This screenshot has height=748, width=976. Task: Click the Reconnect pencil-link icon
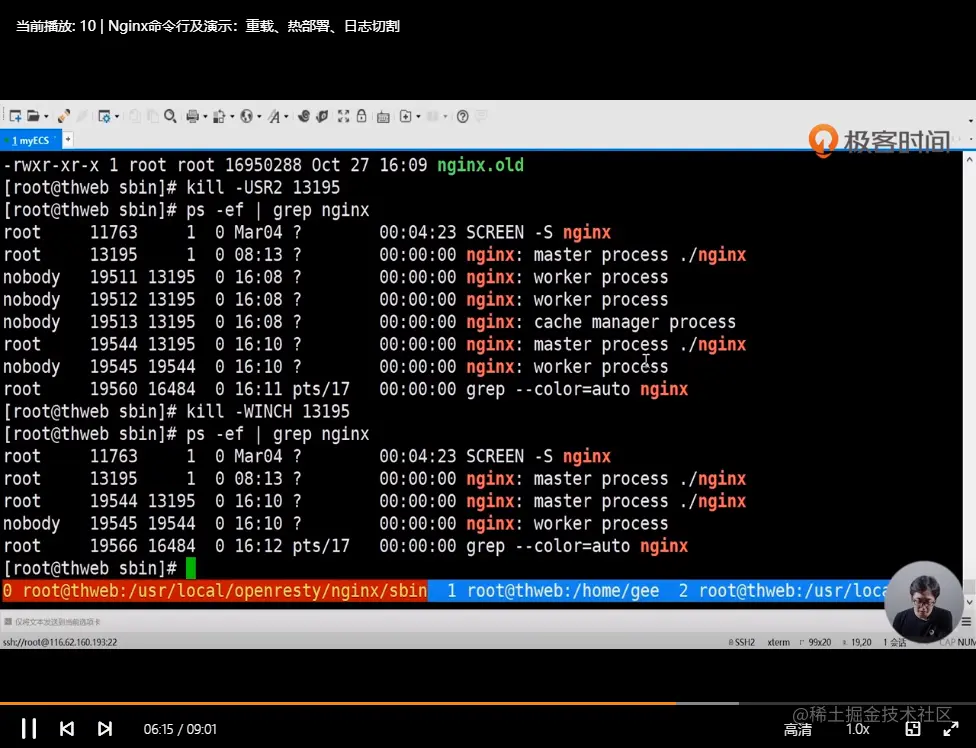click(x=63, y=116)
